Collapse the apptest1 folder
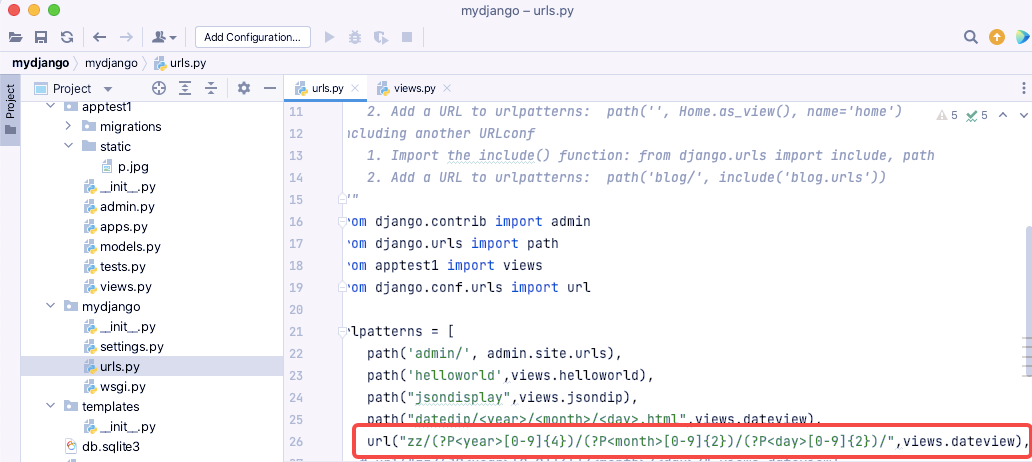Screen dimensions: 1032x462 pos(51,107)
